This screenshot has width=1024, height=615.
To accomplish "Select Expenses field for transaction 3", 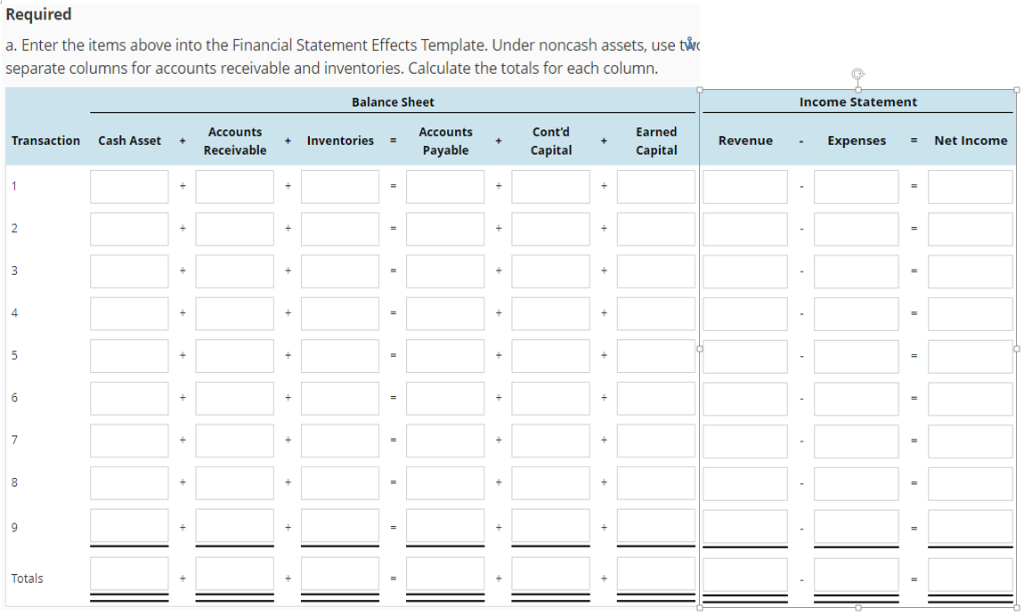I will pos(856,272).
